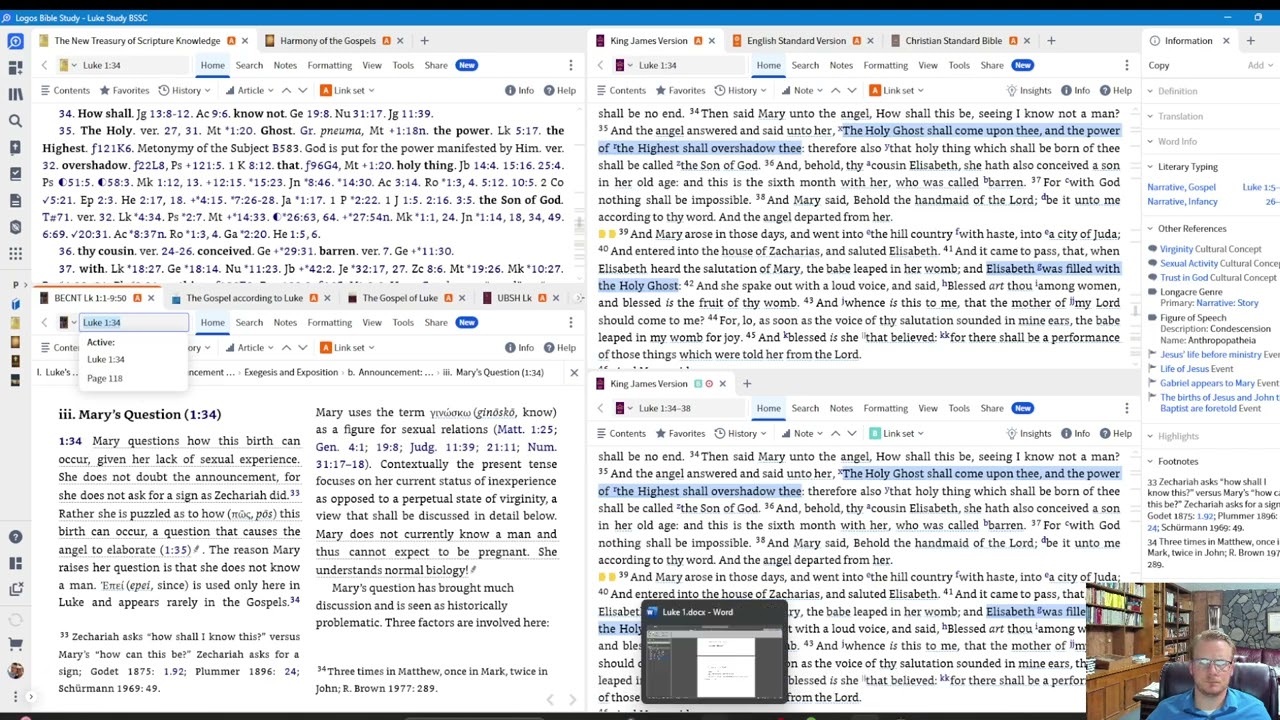The width and height of the screenshot is (1280, 720).
Task: Click Help icon in bottom King James panel
Action: point(1115,433)
